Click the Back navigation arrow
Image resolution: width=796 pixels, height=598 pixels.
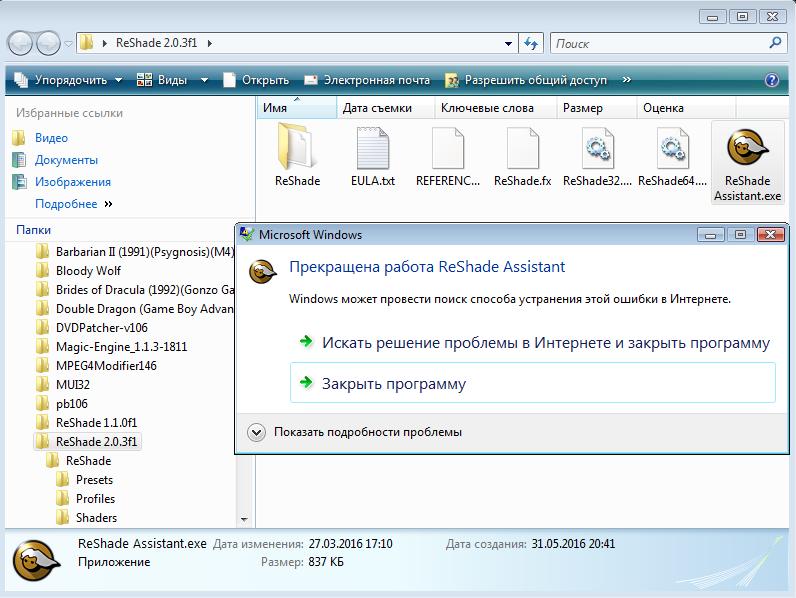coord(20,43)
